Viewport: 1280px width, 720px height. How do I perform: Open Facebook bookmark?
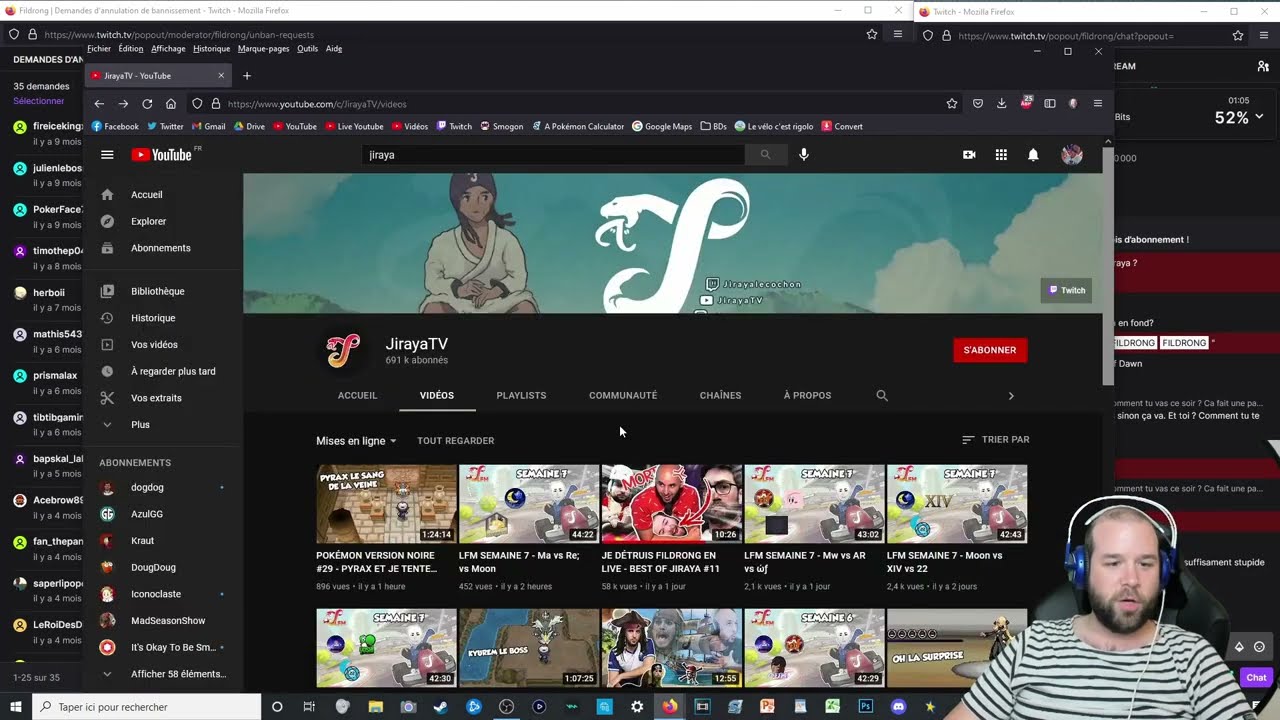pyautogui.click(x=115, y=127)
